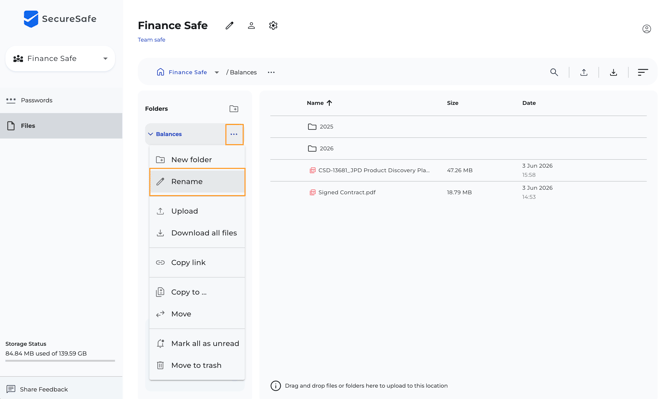Collapse the Balances folder chevron

click(150, 134)
